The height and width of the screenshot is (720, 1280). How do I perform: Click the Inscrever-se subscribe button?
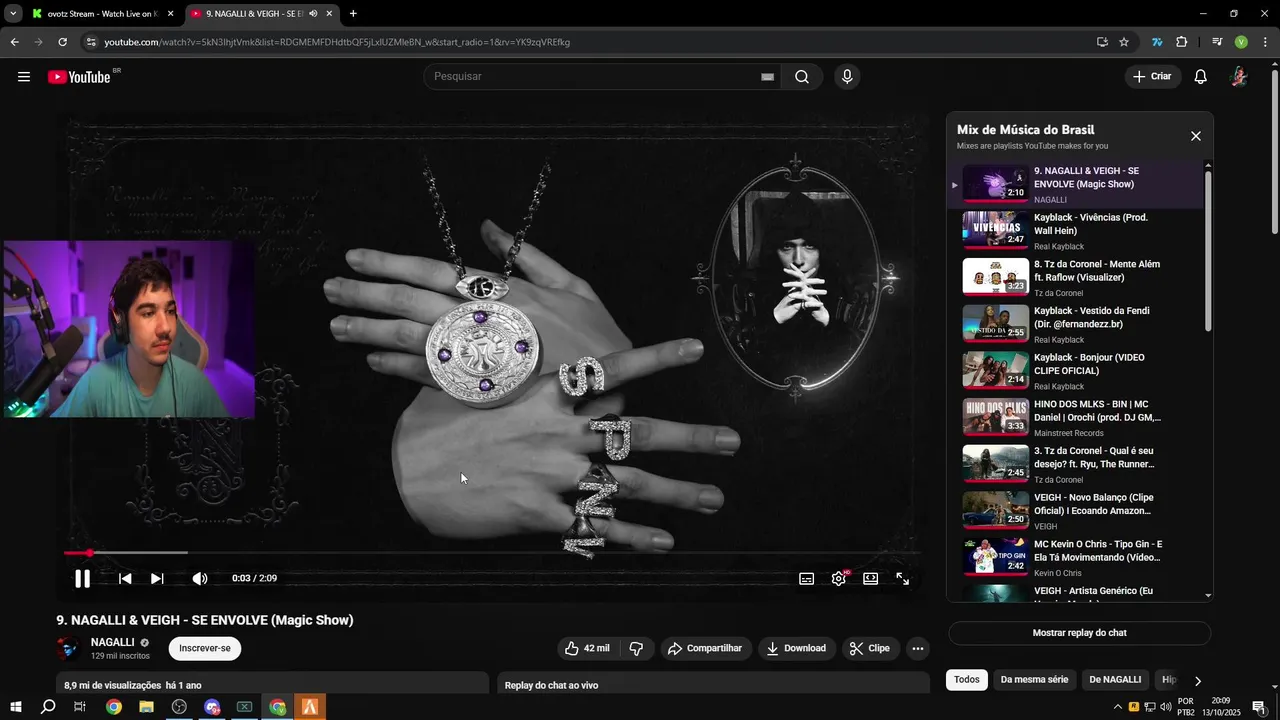pos(205,648)
